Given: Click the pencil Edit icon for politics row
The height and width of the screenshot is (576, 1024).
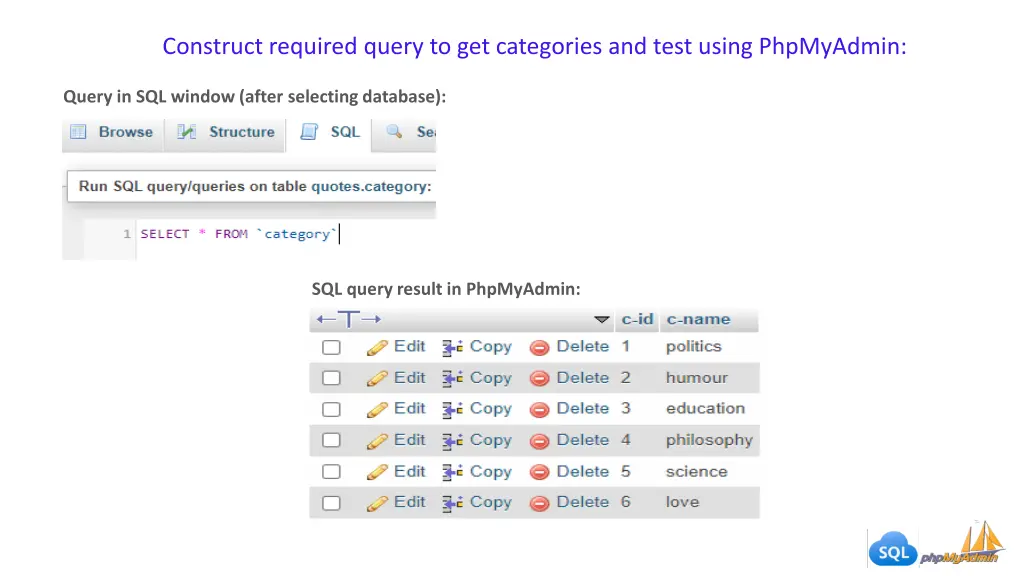Looking at the screenshot, I should [x=377, y=348].
